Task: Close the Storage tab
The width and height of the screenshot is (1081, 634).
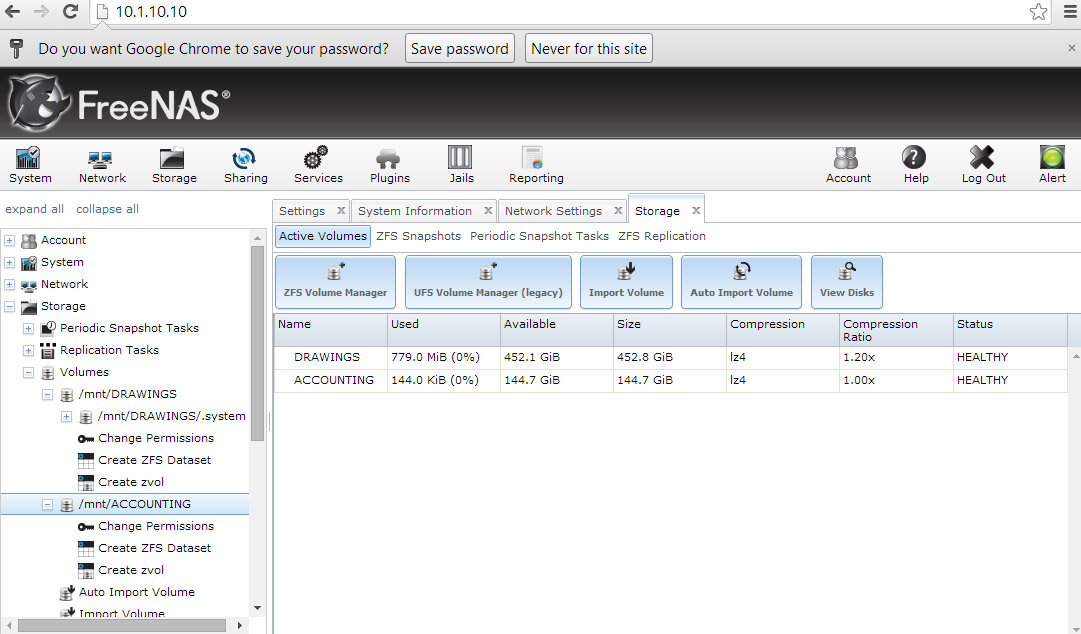Action: [x=696, y=211]
